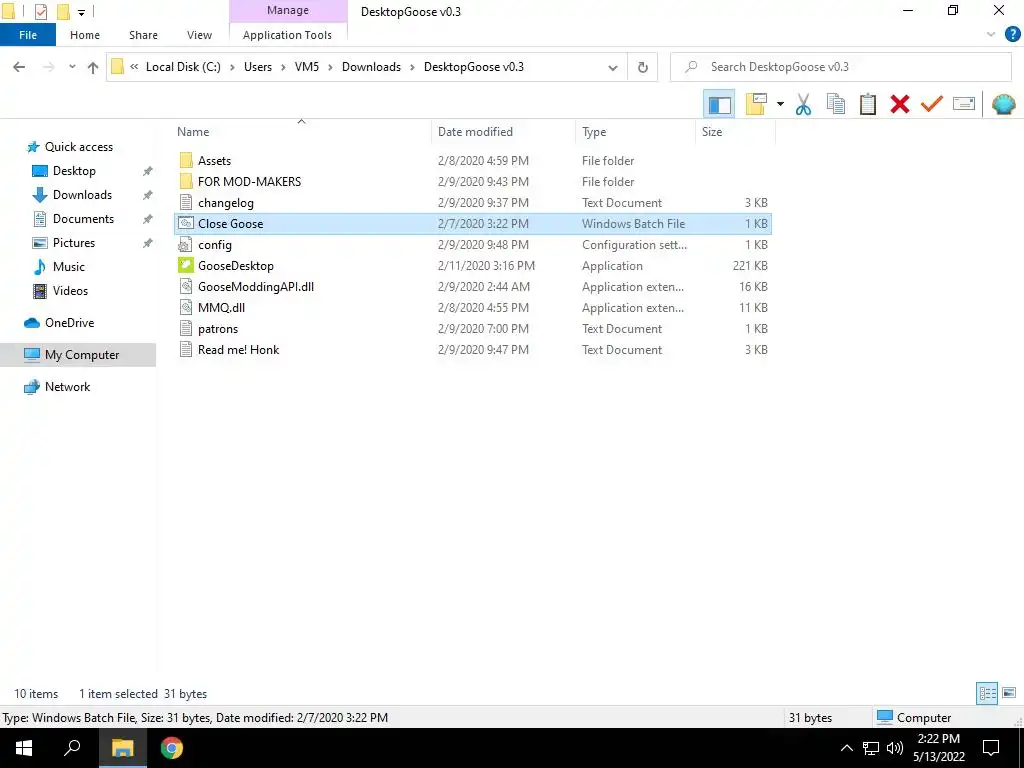The width and height of the screenshot is (1024, 768).
Task: Open Windows Start menu
Action: point(24,748)
